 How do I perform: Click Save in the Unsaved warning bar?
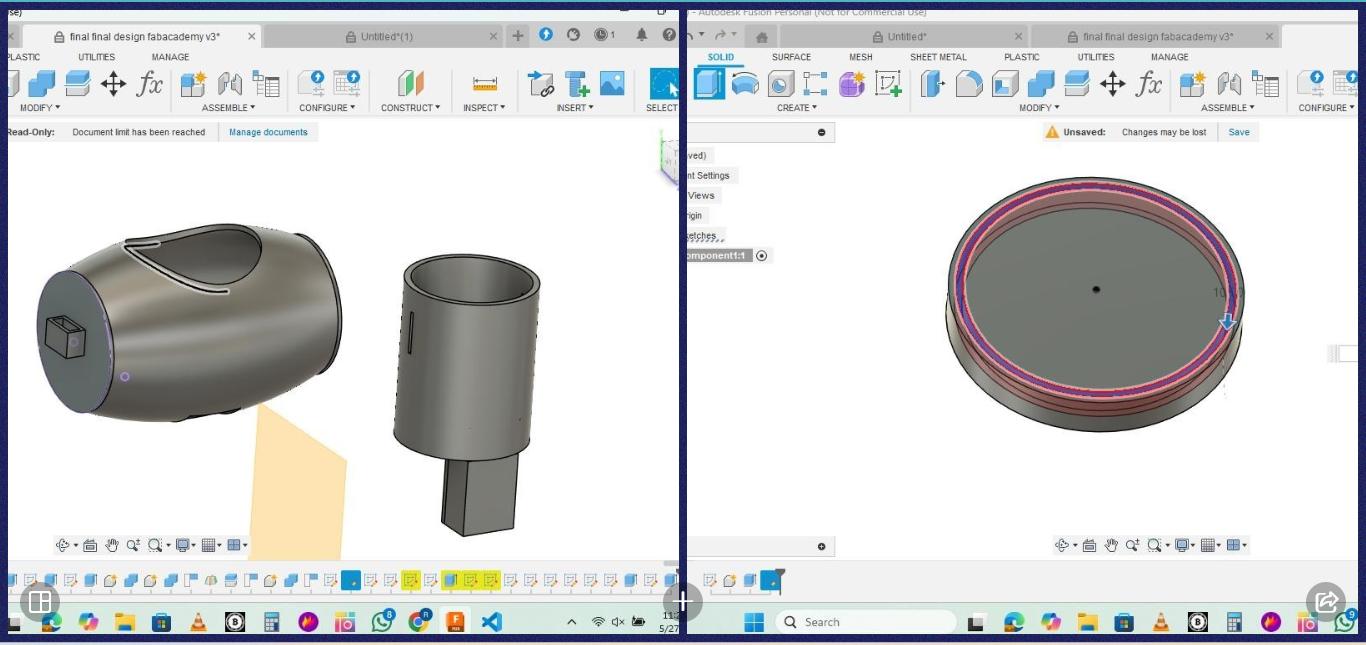click(1239, 132)
